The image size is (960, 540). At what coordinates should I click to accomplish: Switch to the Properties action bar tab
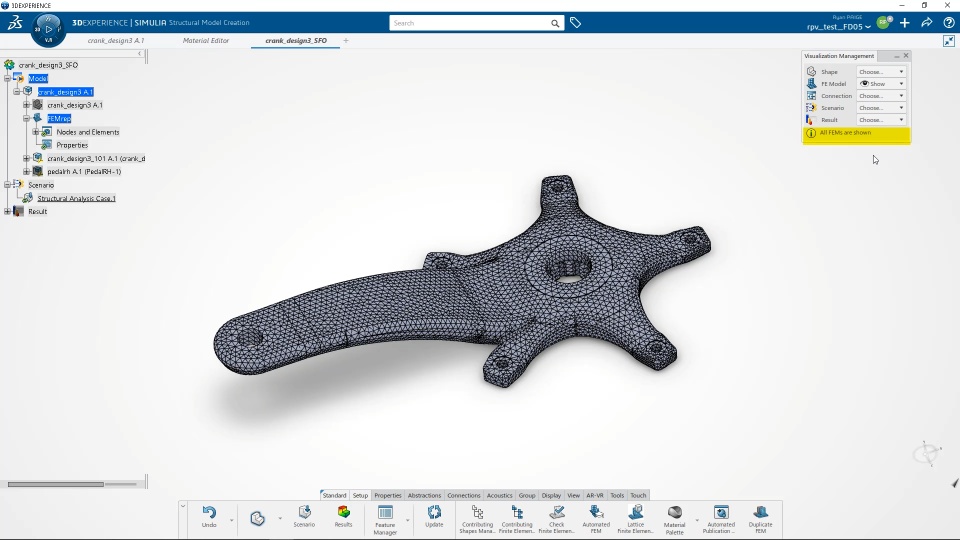pos(388,495)
